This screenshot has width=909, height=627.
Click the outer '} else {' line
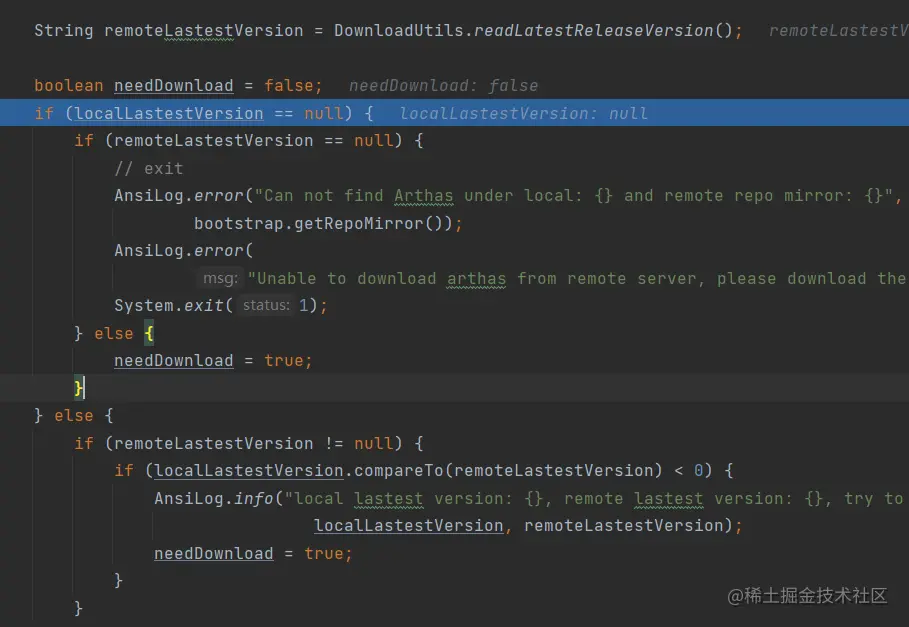74,415
